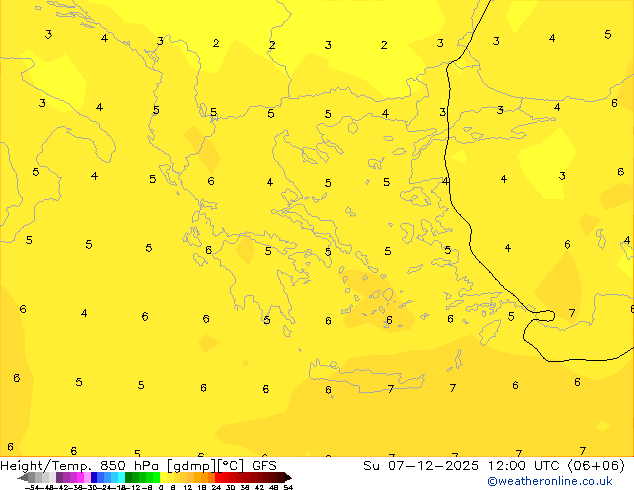Click the '12:00 UTC' time text
Viewport: 634px width, 490px height.
(x=524, y=466)
